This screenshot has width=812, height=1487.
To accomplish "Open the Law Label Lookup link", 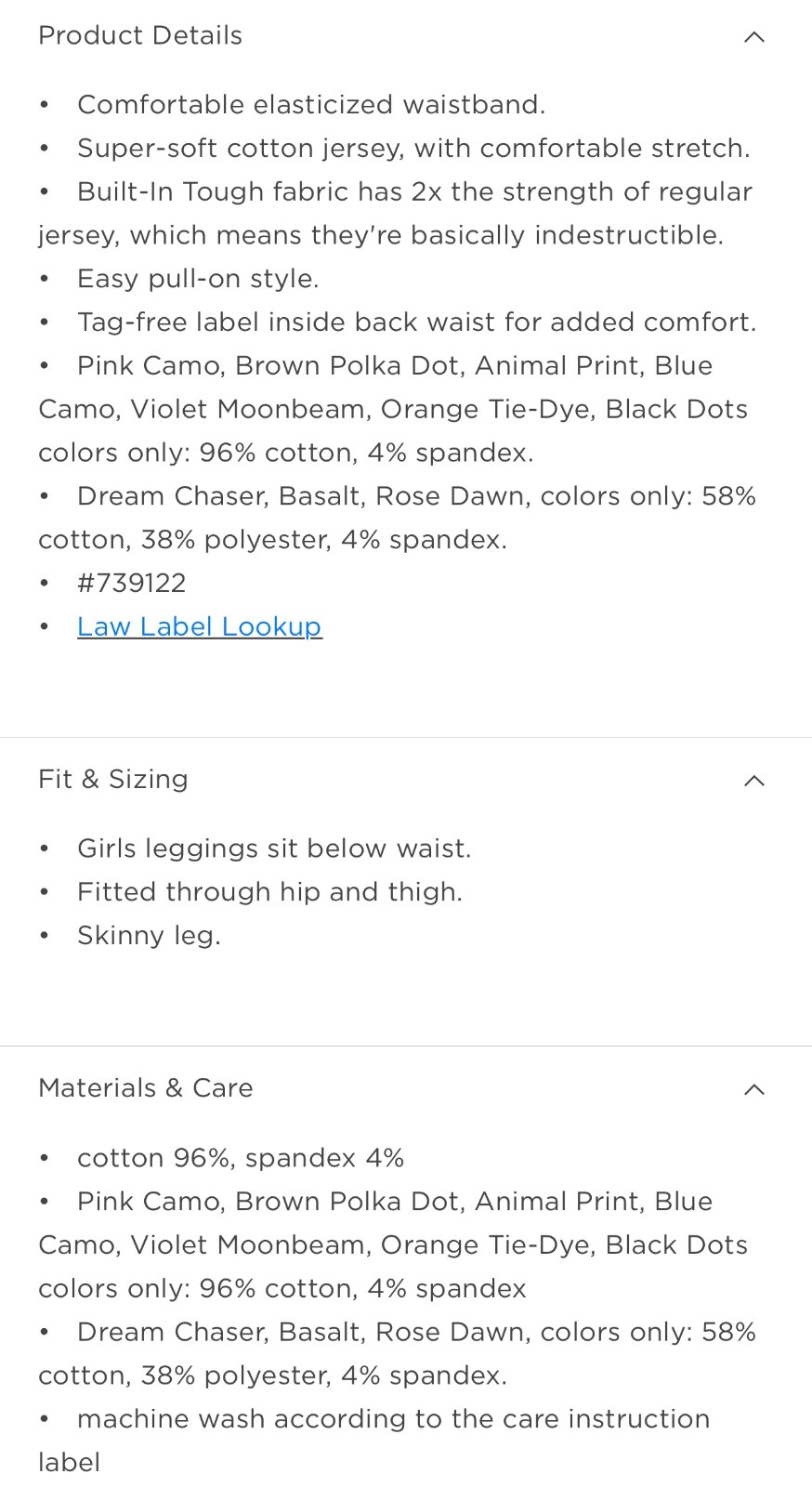I will (x=200, y=626).
